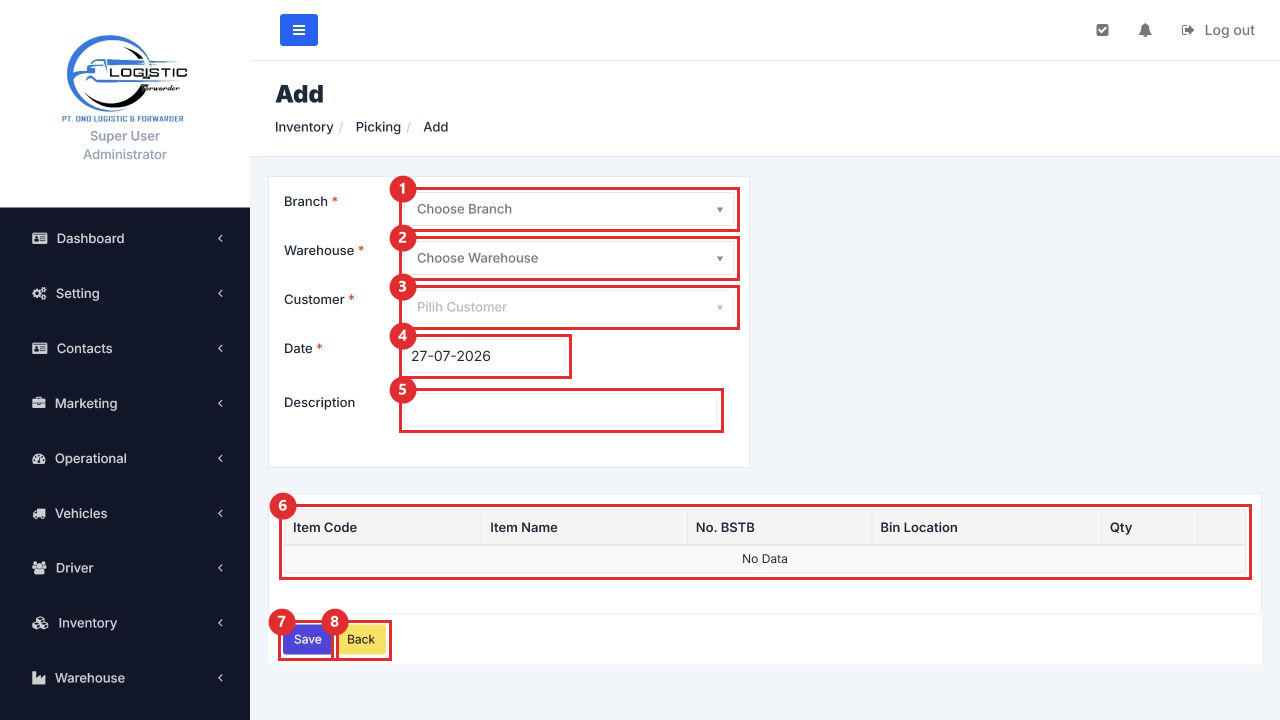Click the company logo image
The height and width of the screenshot is (720, 1280).
pyautogui.click(x=125, y=78)
